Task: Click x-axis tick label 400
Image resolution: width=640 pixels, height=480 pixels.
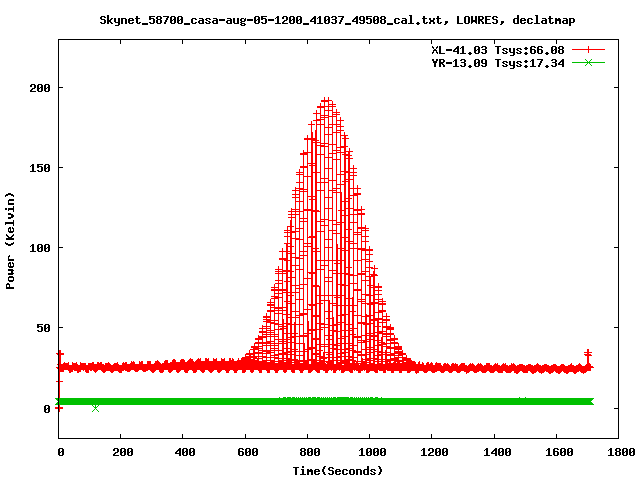Action: coord(184,452)
